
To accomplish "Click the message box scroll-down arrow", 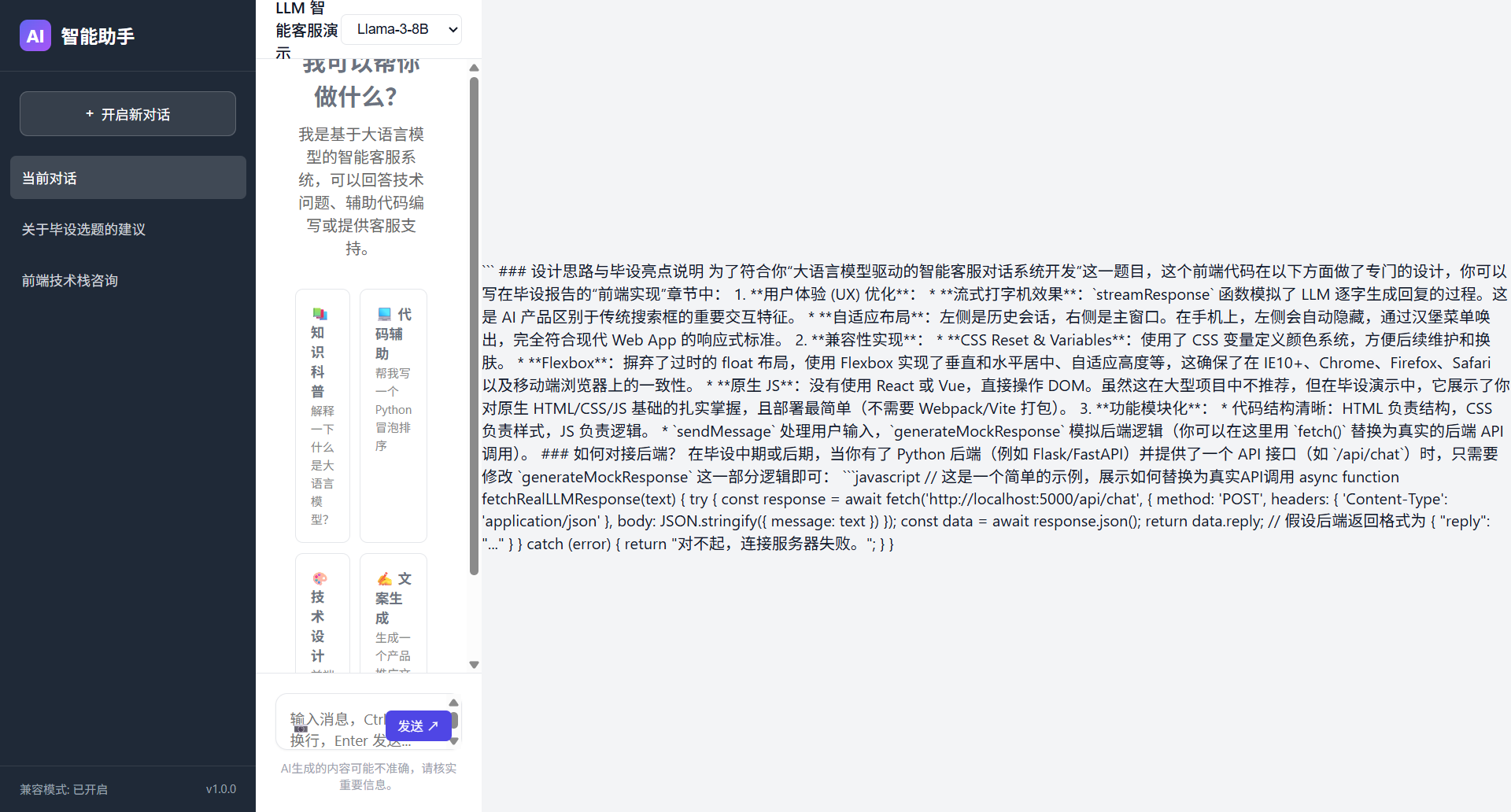I will click(x=454, y=741).
